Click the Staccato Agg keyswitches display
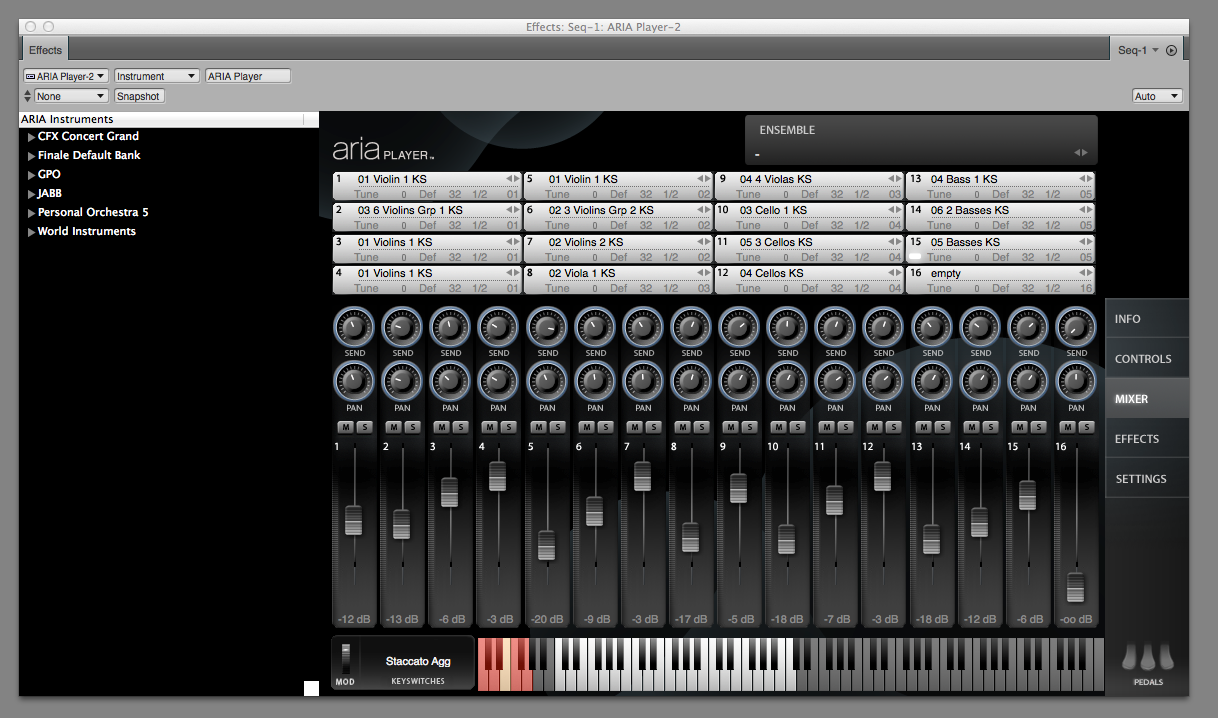 point(417,662)
